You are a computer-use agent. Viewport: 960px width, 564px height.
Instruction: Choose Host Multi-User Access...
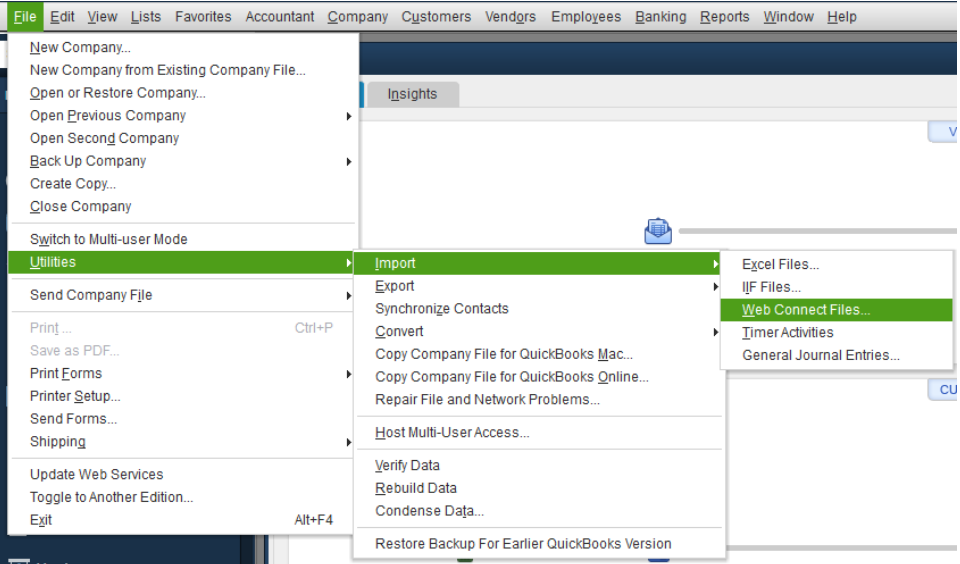tap(539, 432)
